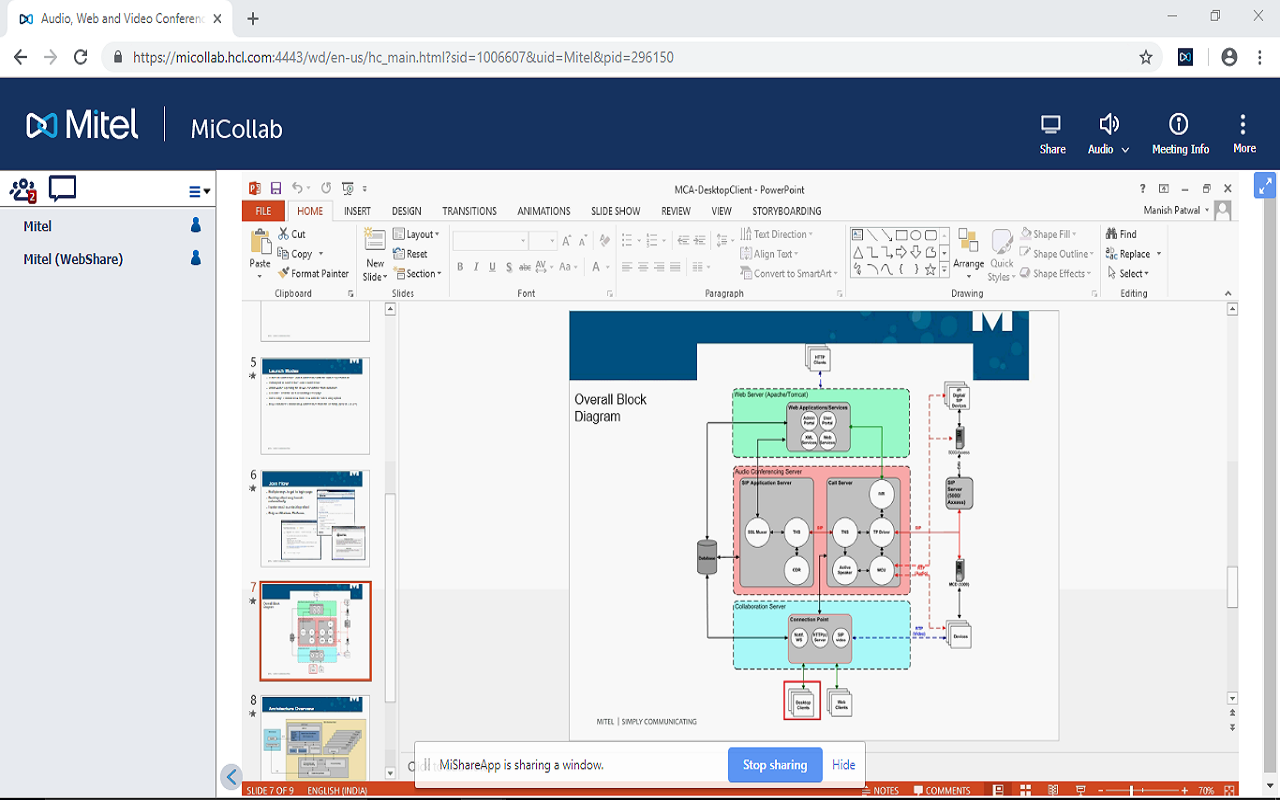Viewport: 1280px width, 800px height.
Task: Toggle italic formatting in Font group
Action: click(476, 267)
